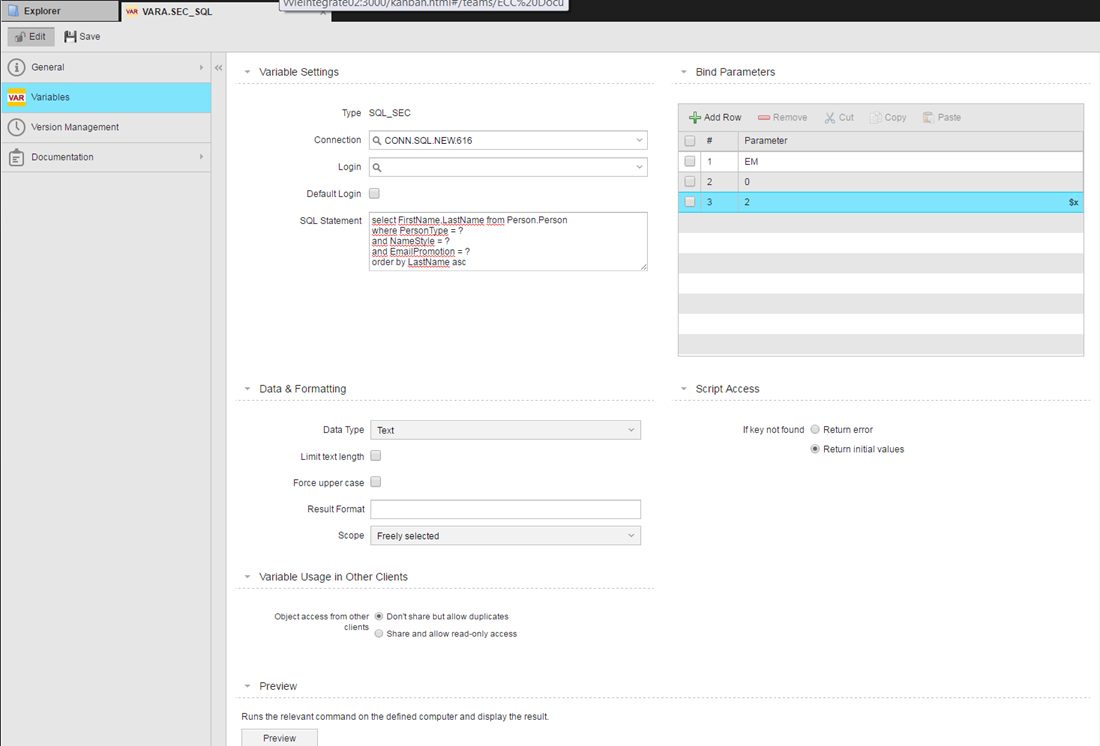Viewport: 1100px width, 746px height.
Task: Enable Limit text length checkbox
Action: [376, 456]
